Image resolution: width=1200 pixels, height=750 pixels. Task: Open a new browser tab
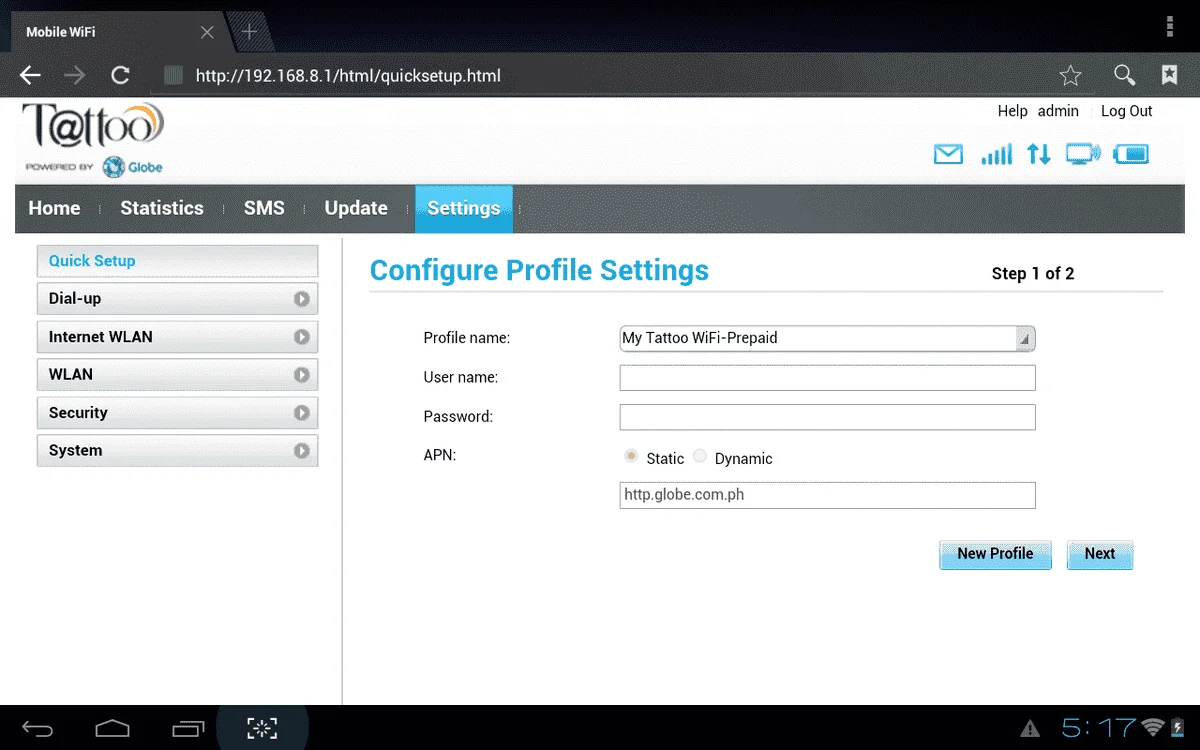pyautogui.click(x=250, y=31)
